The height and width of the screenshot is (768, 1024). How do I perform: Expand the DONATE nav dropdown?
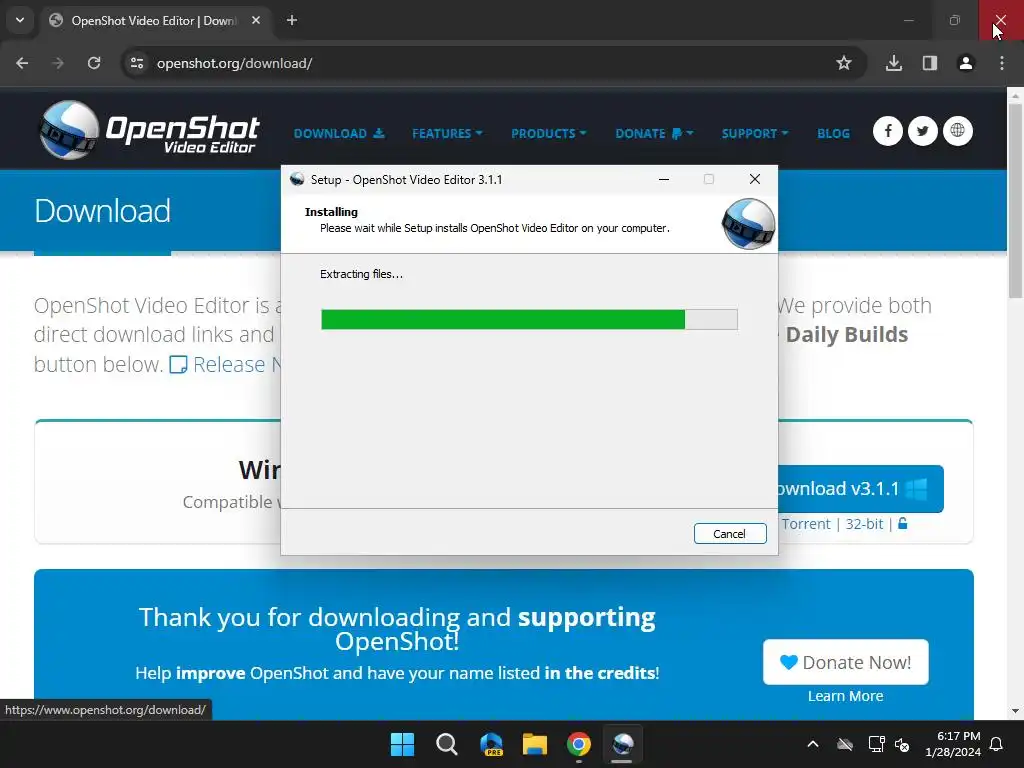[654, 133]
